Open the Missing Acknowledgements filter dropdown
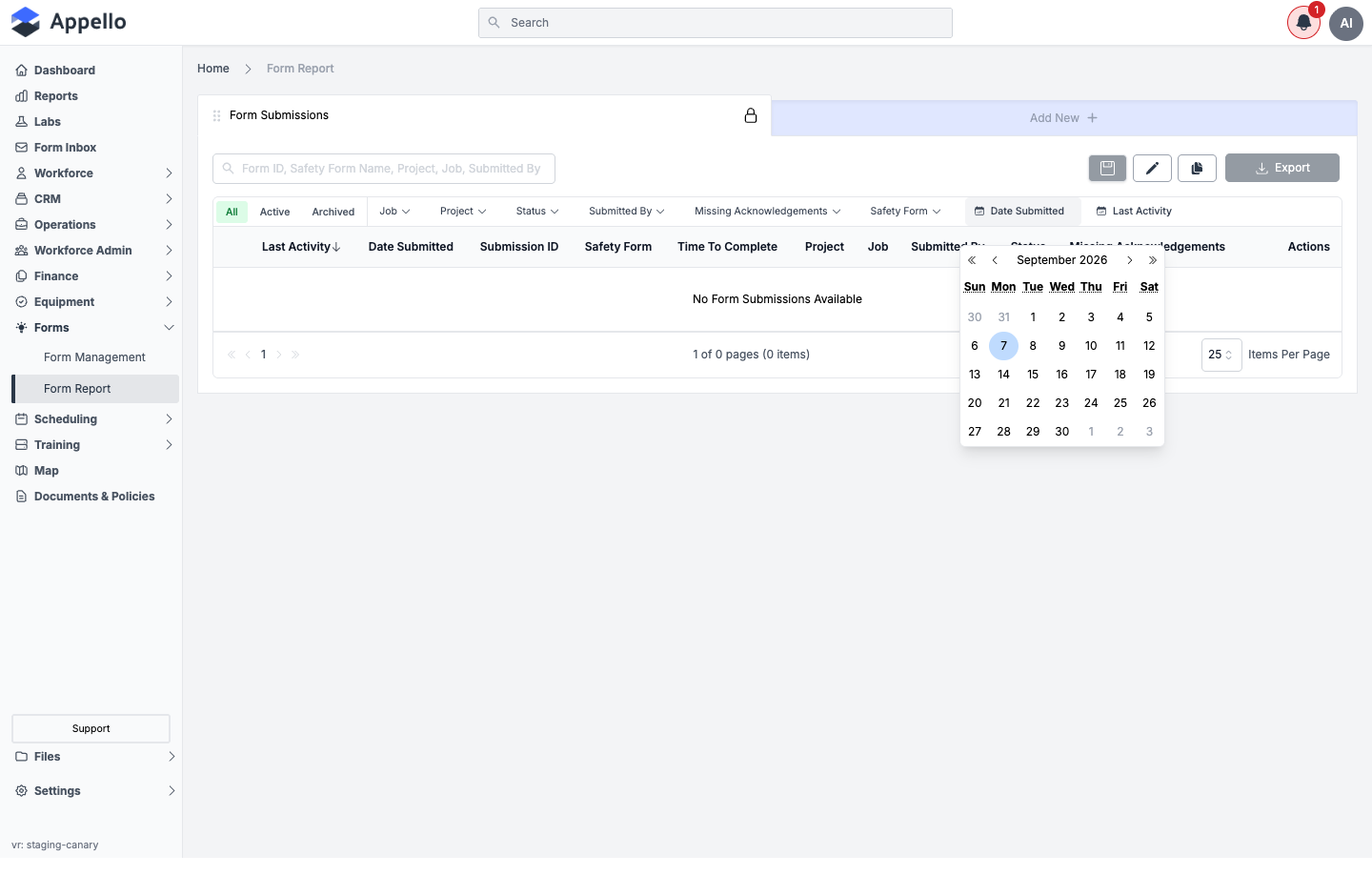 768,212
